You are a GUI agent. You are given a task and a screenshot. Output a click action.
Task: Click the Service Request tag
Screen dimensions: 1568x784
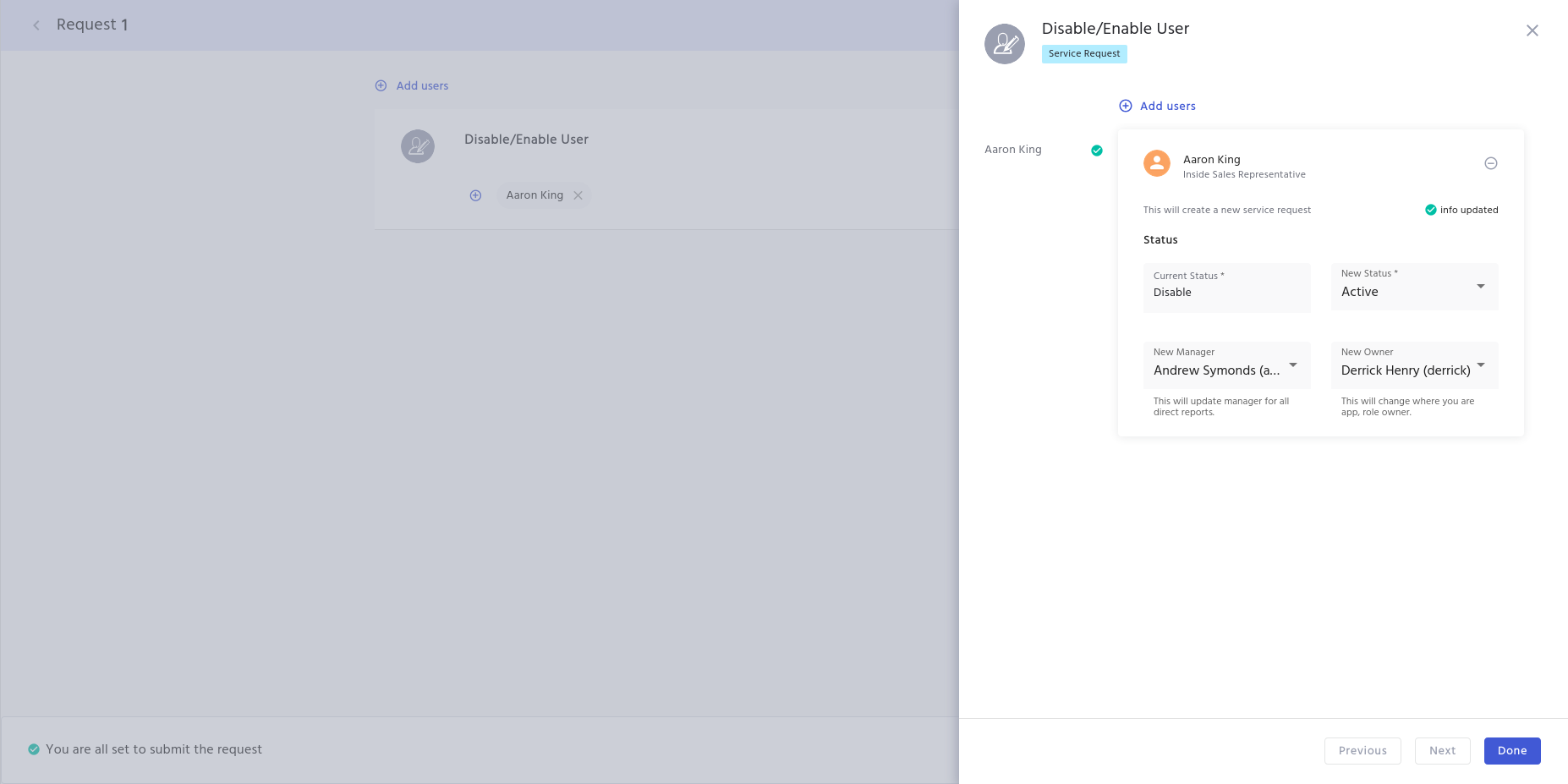click(1084, 53)
